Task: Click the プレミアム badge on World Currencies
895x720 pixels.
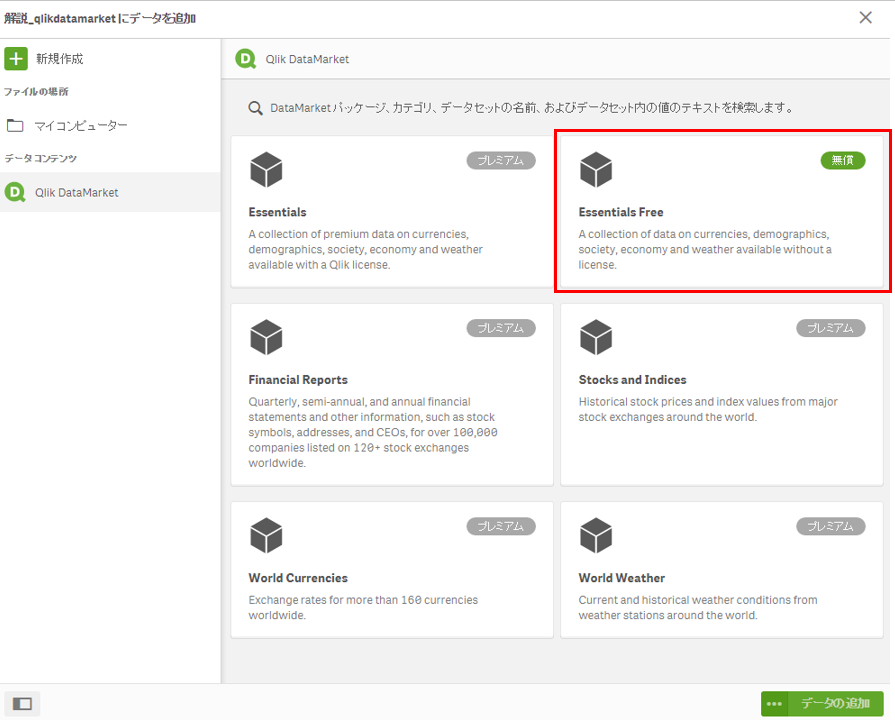Action: (x=501, y=526)
